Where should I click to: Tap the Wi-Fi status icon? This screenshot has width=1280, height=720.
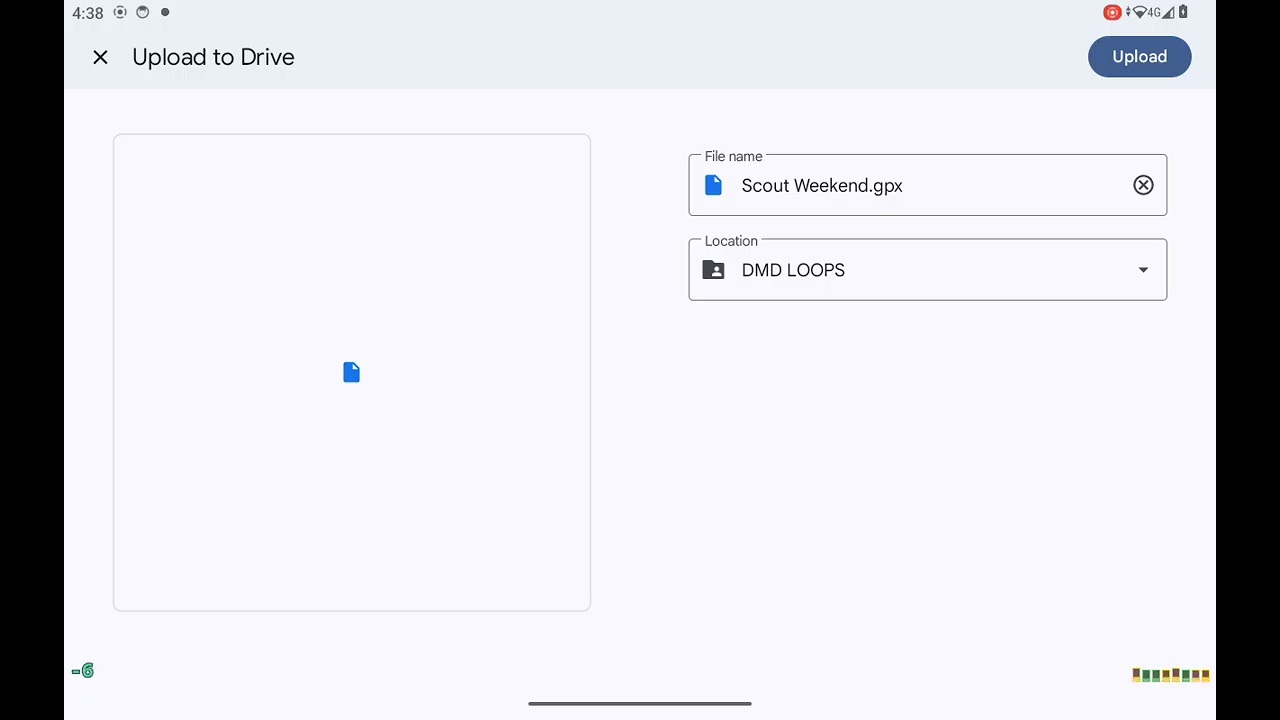[1137, 13]
